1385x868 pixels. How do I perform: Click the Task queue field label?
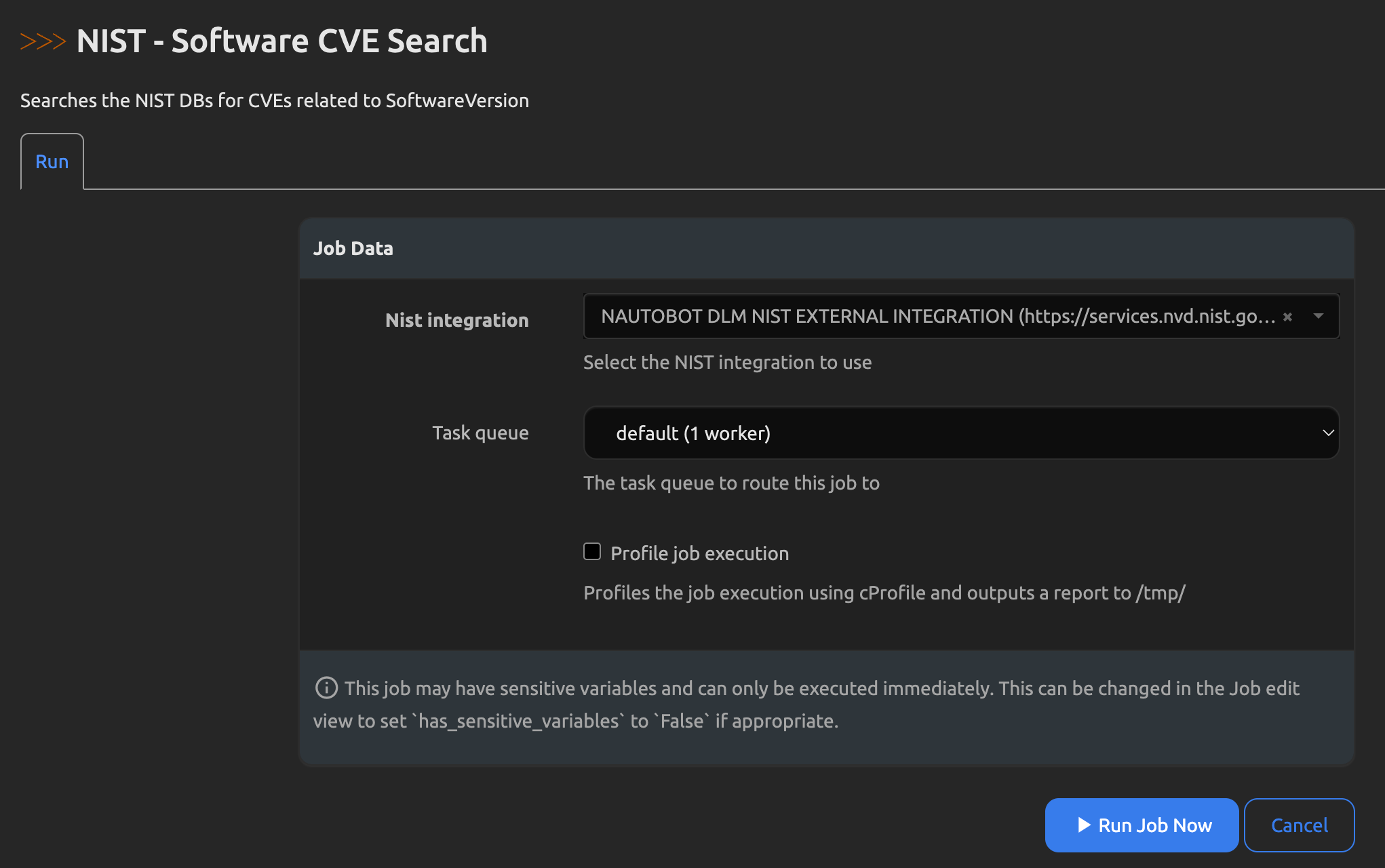[480, 433]
